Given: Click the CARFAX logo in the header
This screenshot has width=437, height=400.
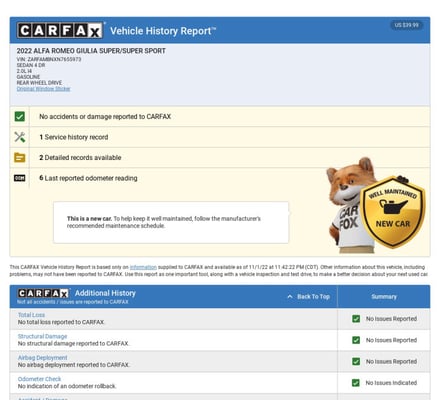Looking at the screenshot, I should coord(60,30).
